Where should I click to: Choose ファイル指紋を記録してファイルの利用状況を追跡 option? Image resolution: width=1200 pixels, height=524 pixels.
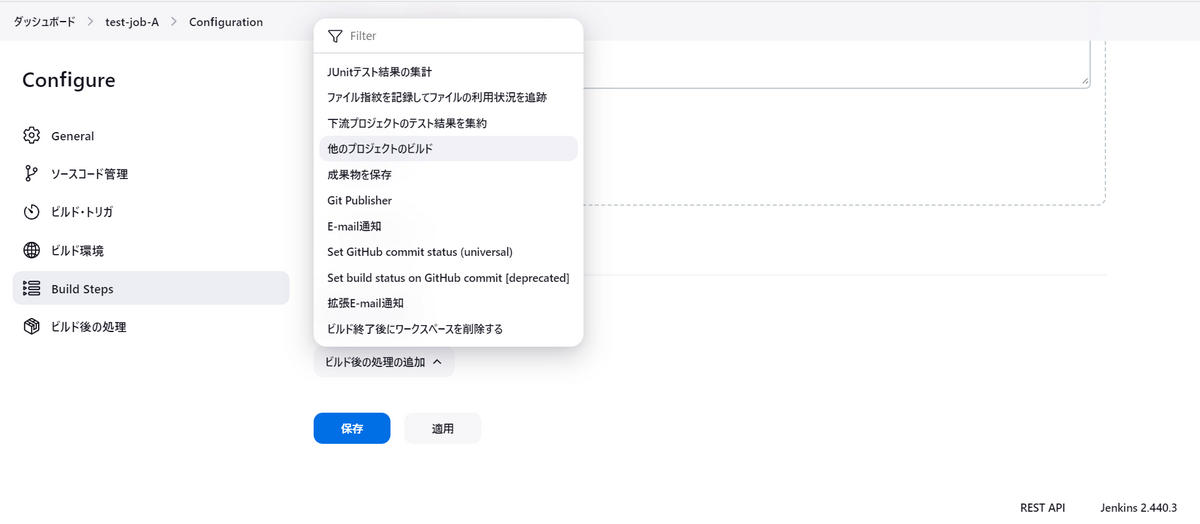448,97
